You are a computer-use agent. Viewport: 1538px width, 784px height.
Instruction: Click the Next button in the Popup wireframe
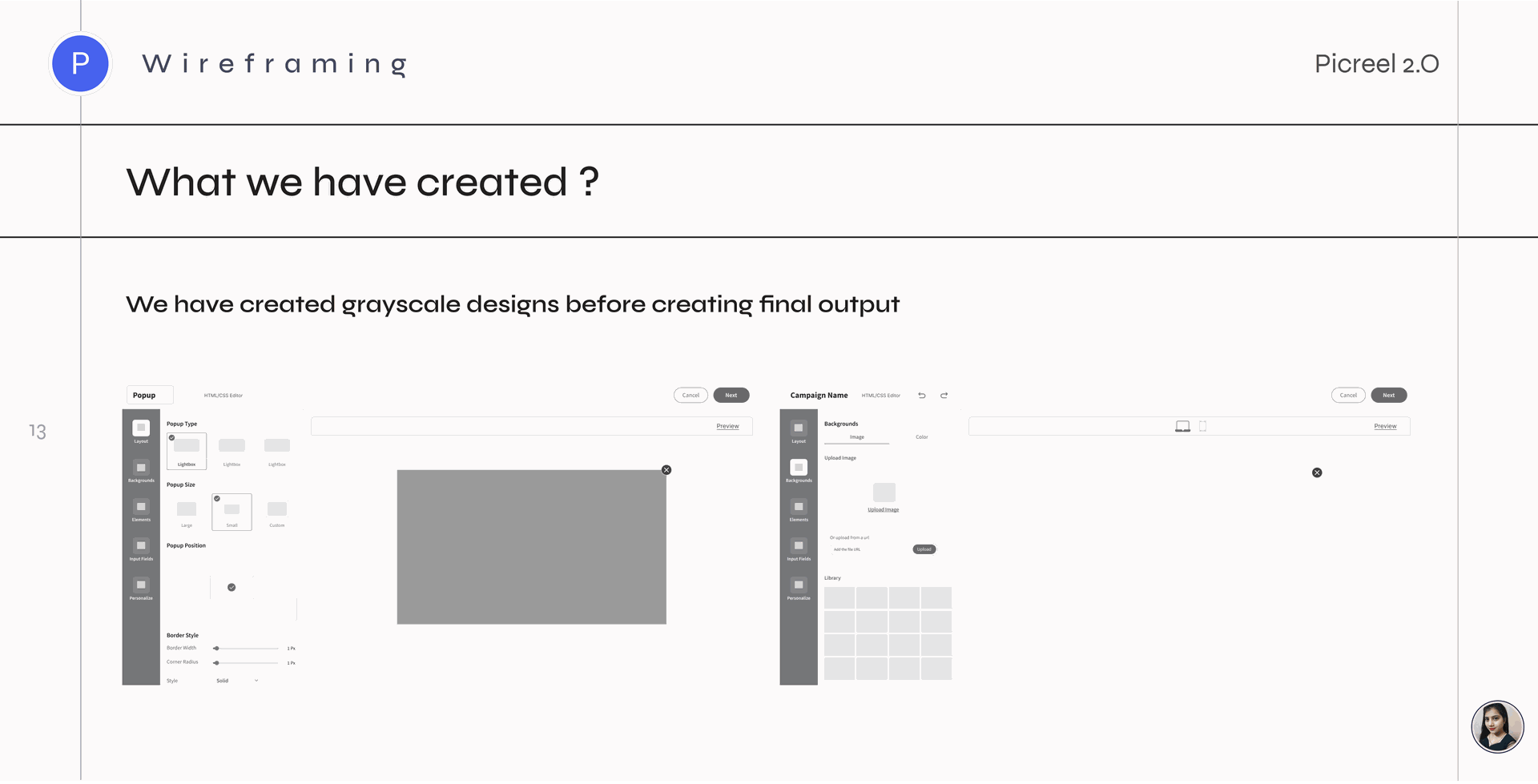click(x=731, y=396)
